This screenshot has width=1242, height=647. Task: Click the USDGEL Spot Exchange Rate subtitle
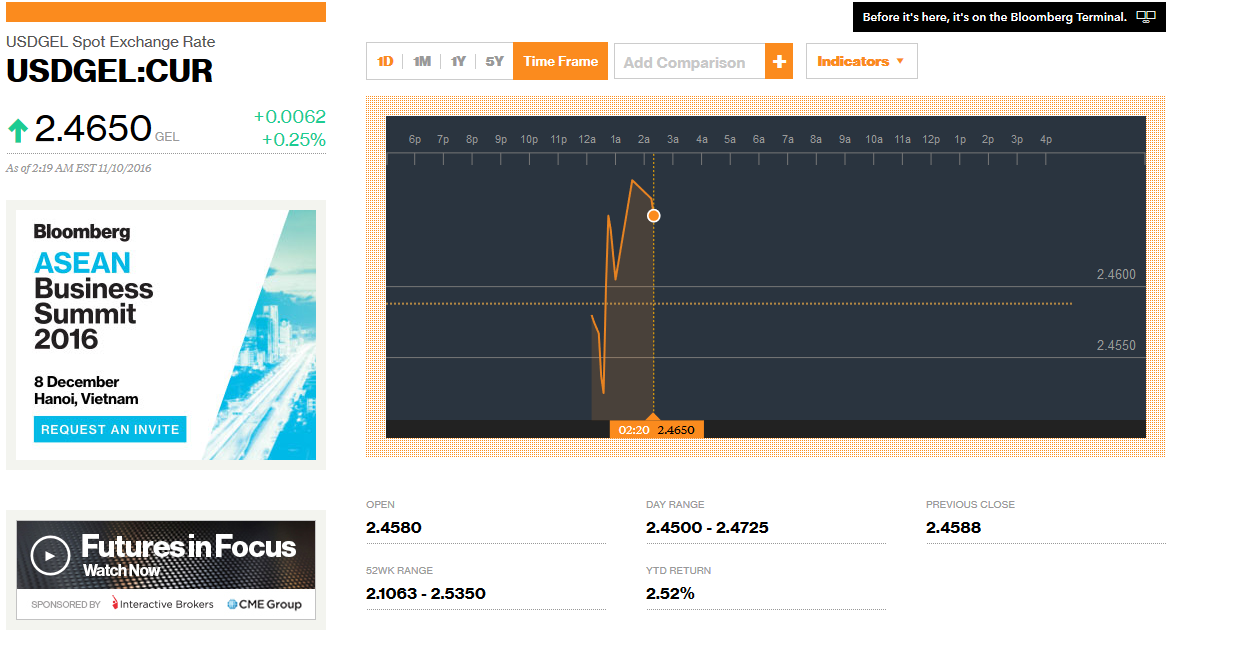110,42
